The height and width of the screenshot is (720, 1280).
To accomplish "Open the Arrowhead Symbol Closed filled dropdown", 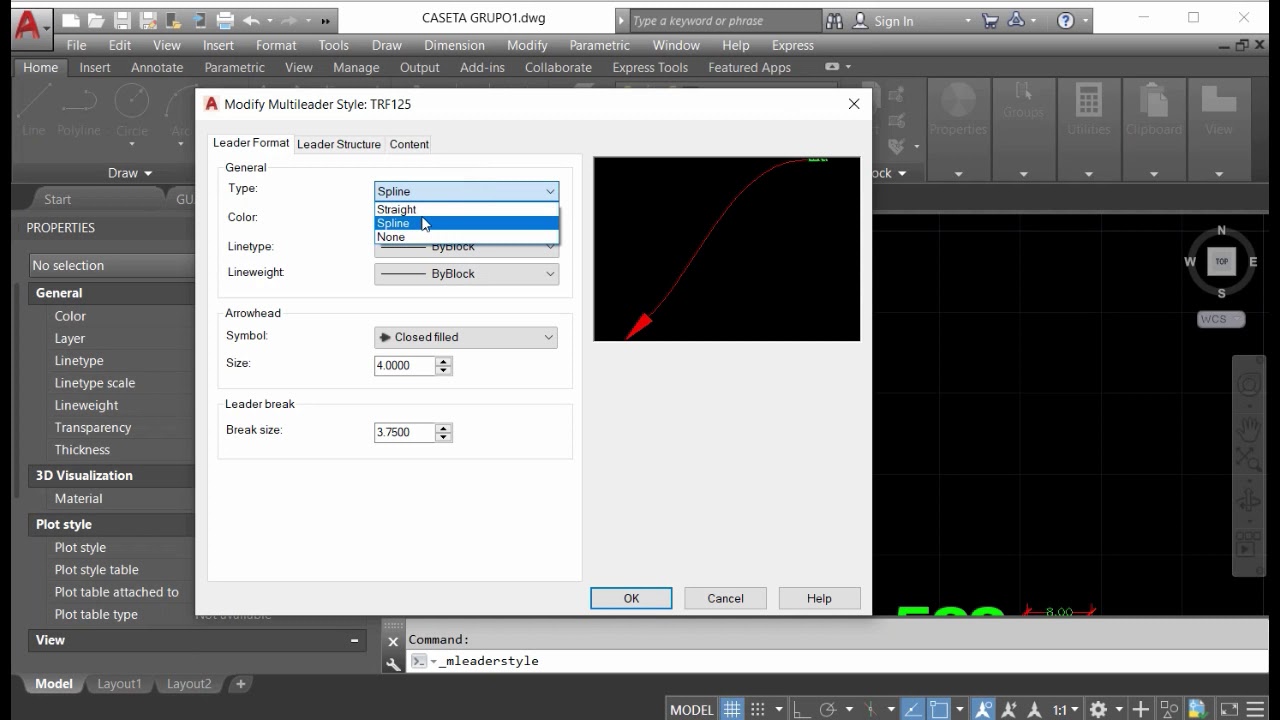I will (466, 337).
